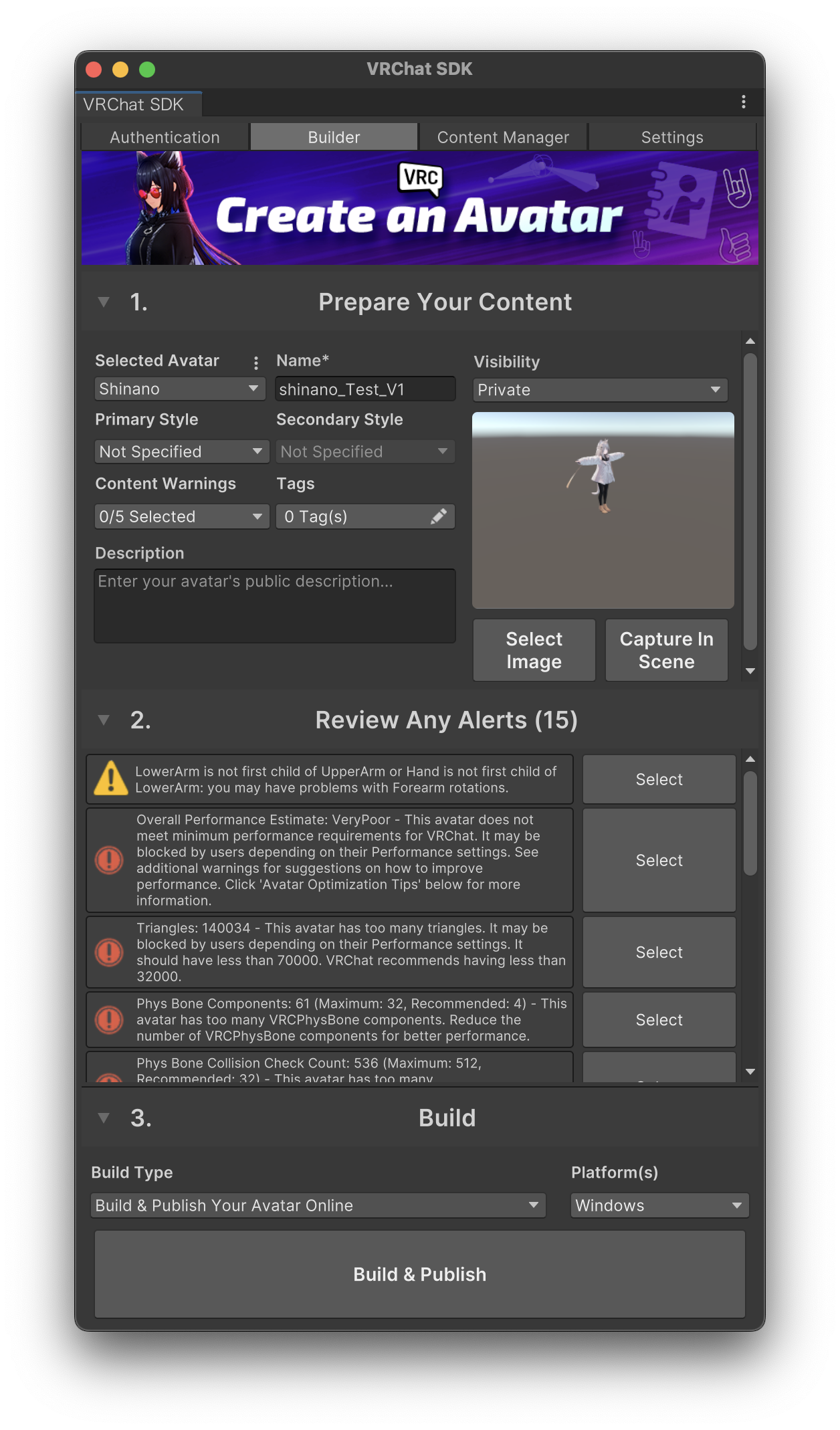Click the kebab menu beside Selected Avatar
This screenshot has height=1430, width=840.
pos(256,363)
